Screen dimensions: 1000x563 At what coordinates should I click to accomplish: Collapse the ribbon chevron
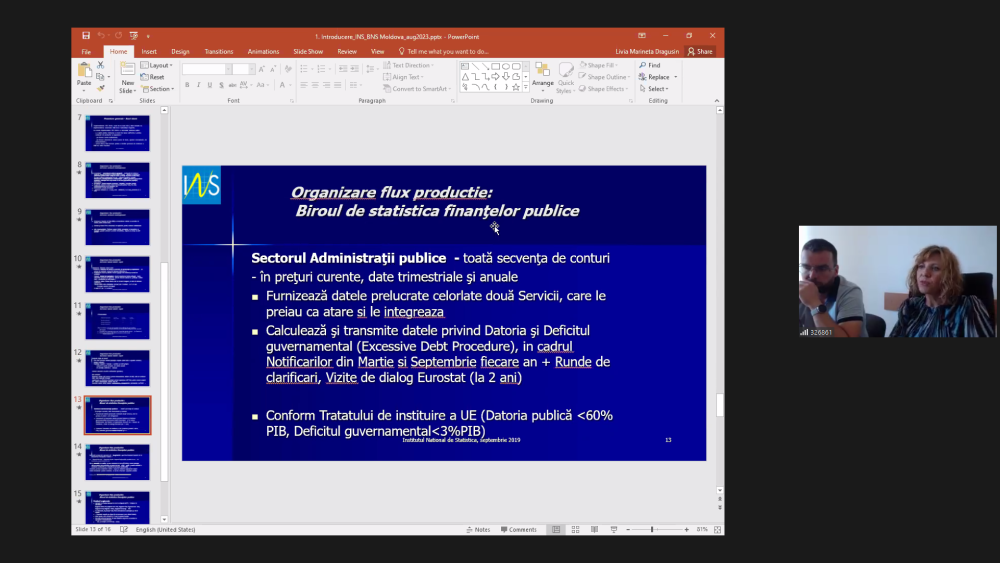pyautogui.click(x=717, y=101)
